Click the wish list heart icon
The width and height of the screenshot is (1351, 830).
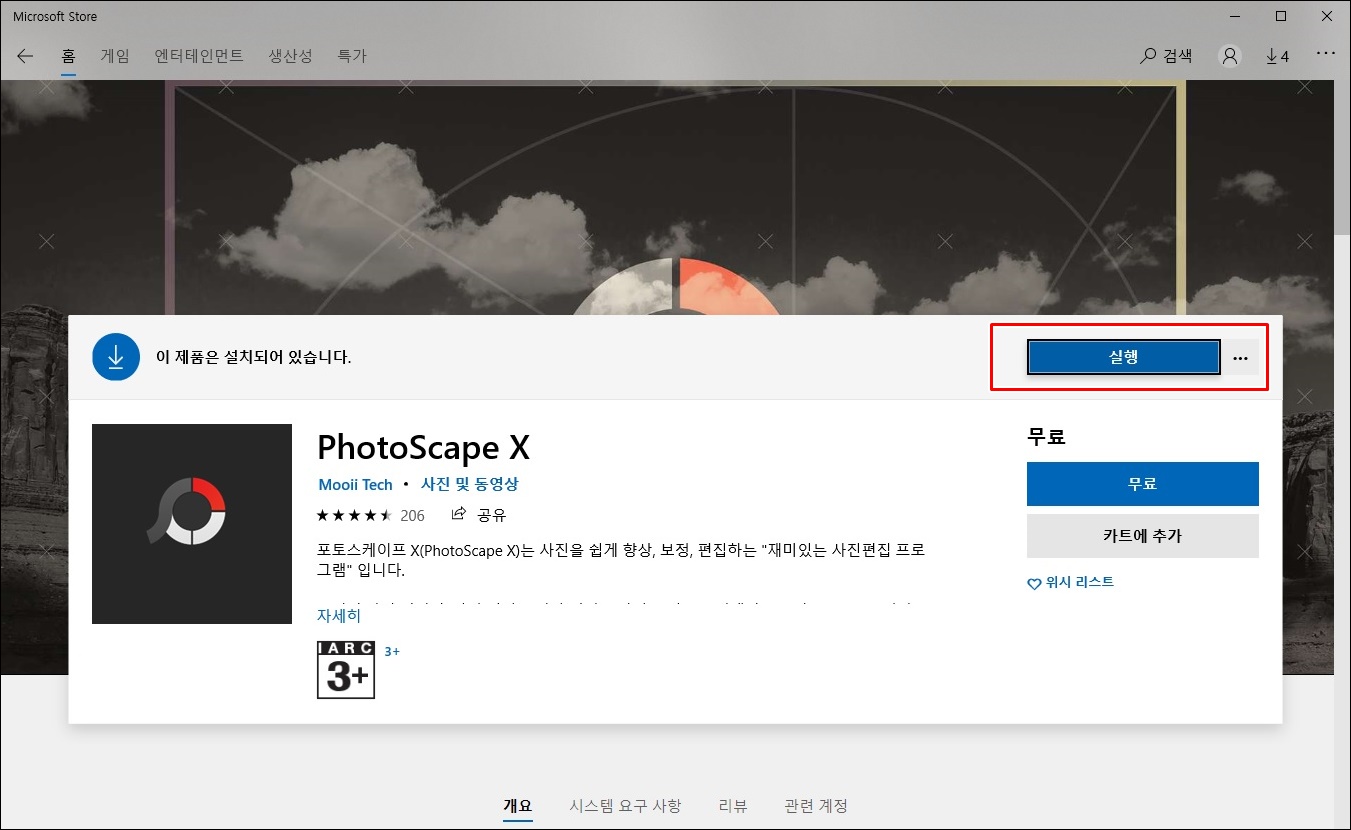point(1034,583)
